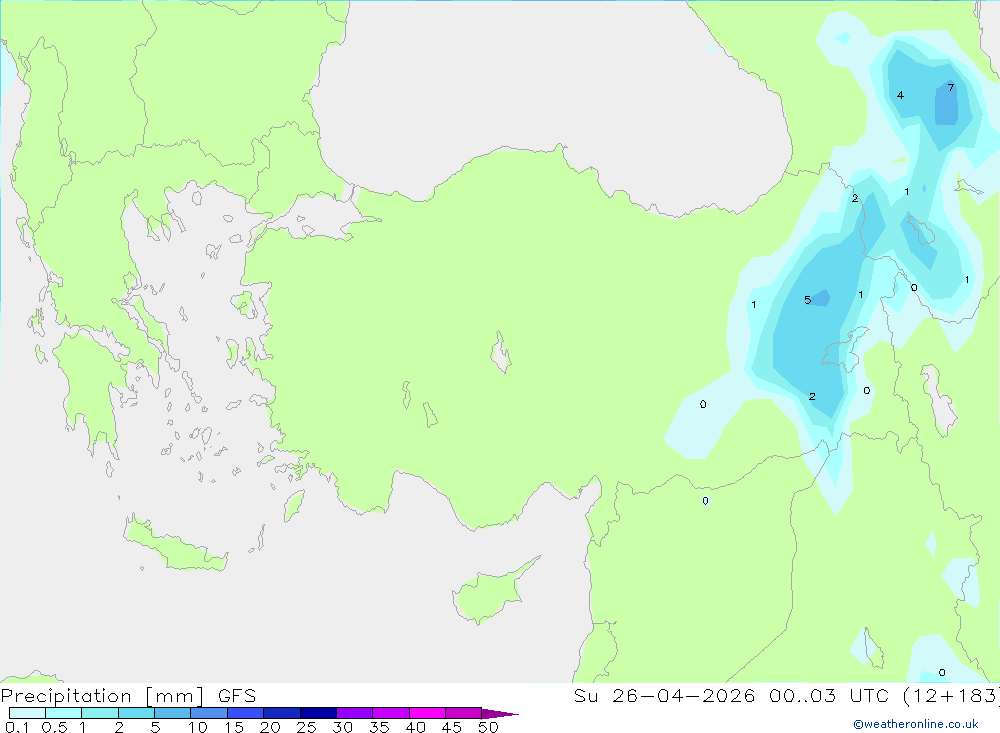This screenshot has height=733, width=1000.
Task: Click the legend label '0.5'
Action: pos(54,727)
